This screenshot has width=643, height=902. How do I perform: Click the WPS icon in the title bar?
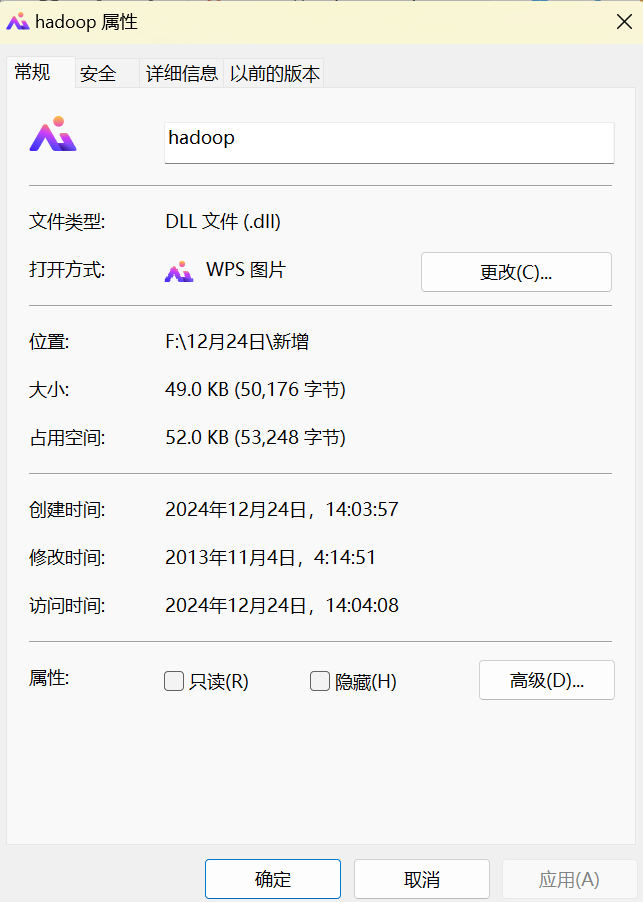[x=17, y=22]
